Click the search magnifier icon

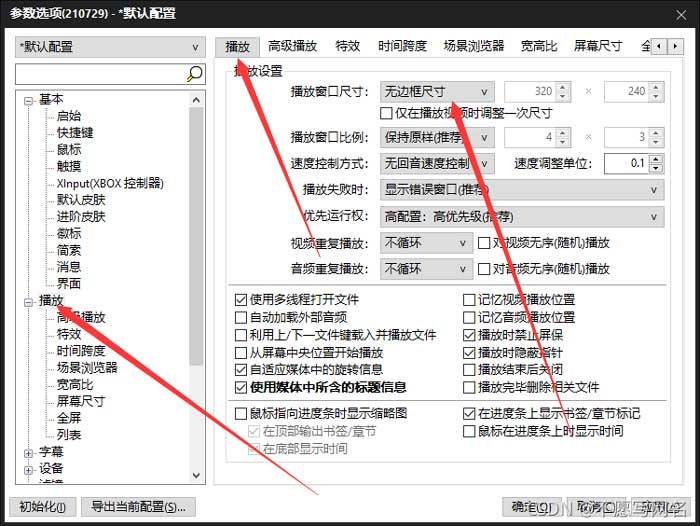[195, 74]
